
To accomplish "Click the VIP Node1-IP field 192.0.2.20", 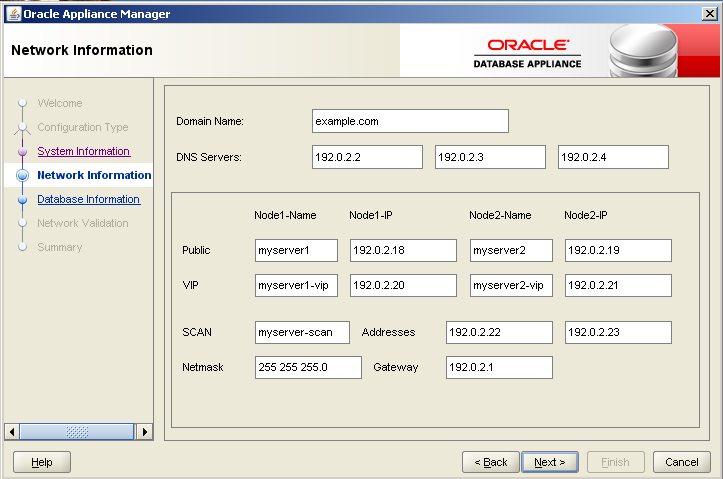I will [x=403, y=285].
